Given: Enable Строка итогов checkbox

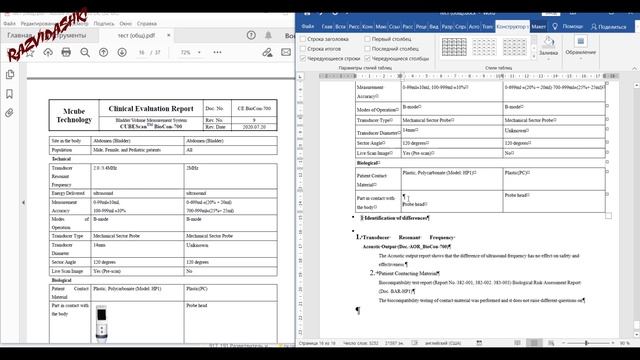Looking at the screenshot, I should click(x=303, y=49).
